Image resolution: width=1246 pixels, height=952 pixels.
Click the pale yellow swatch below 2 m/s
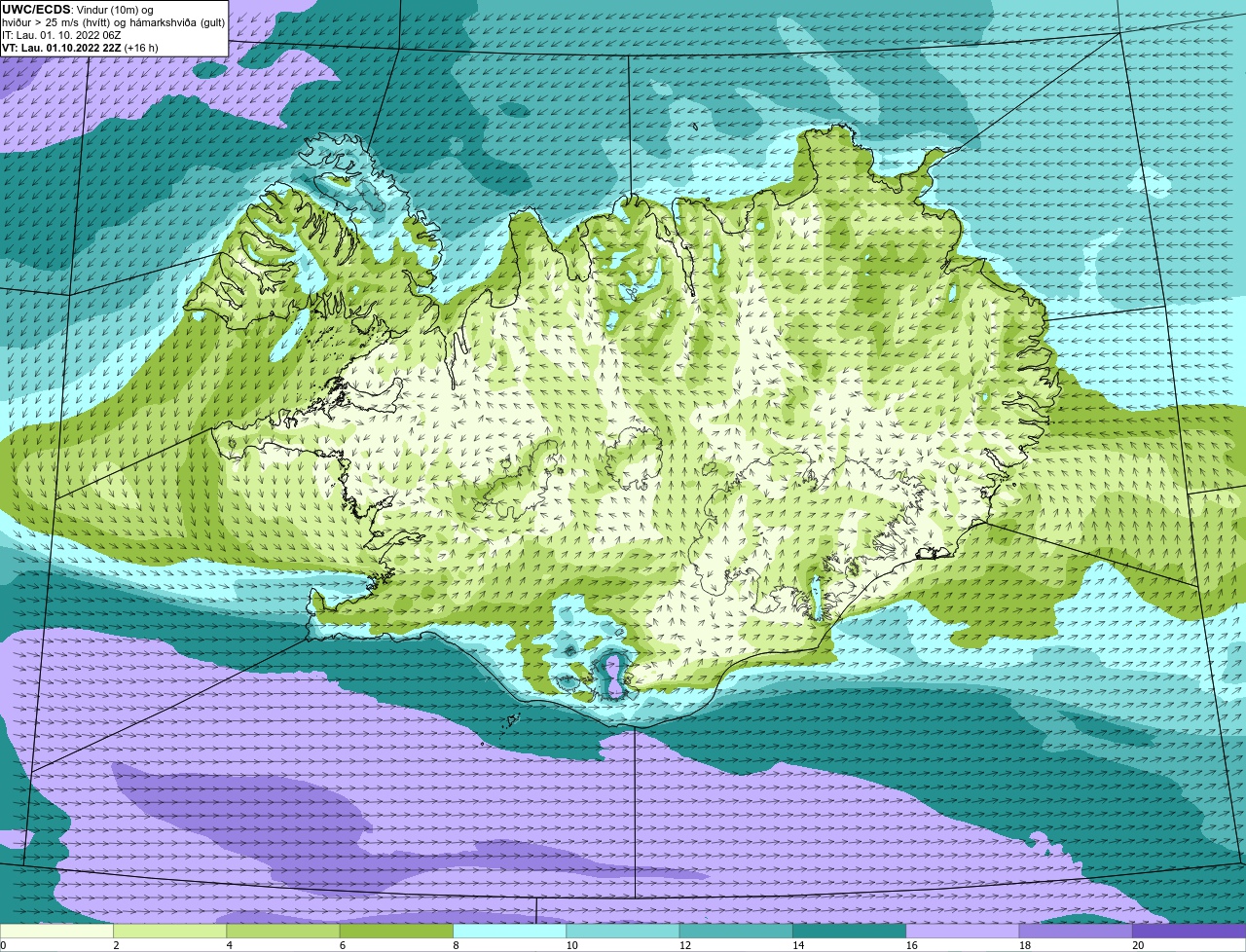click(x=56, y=931)
